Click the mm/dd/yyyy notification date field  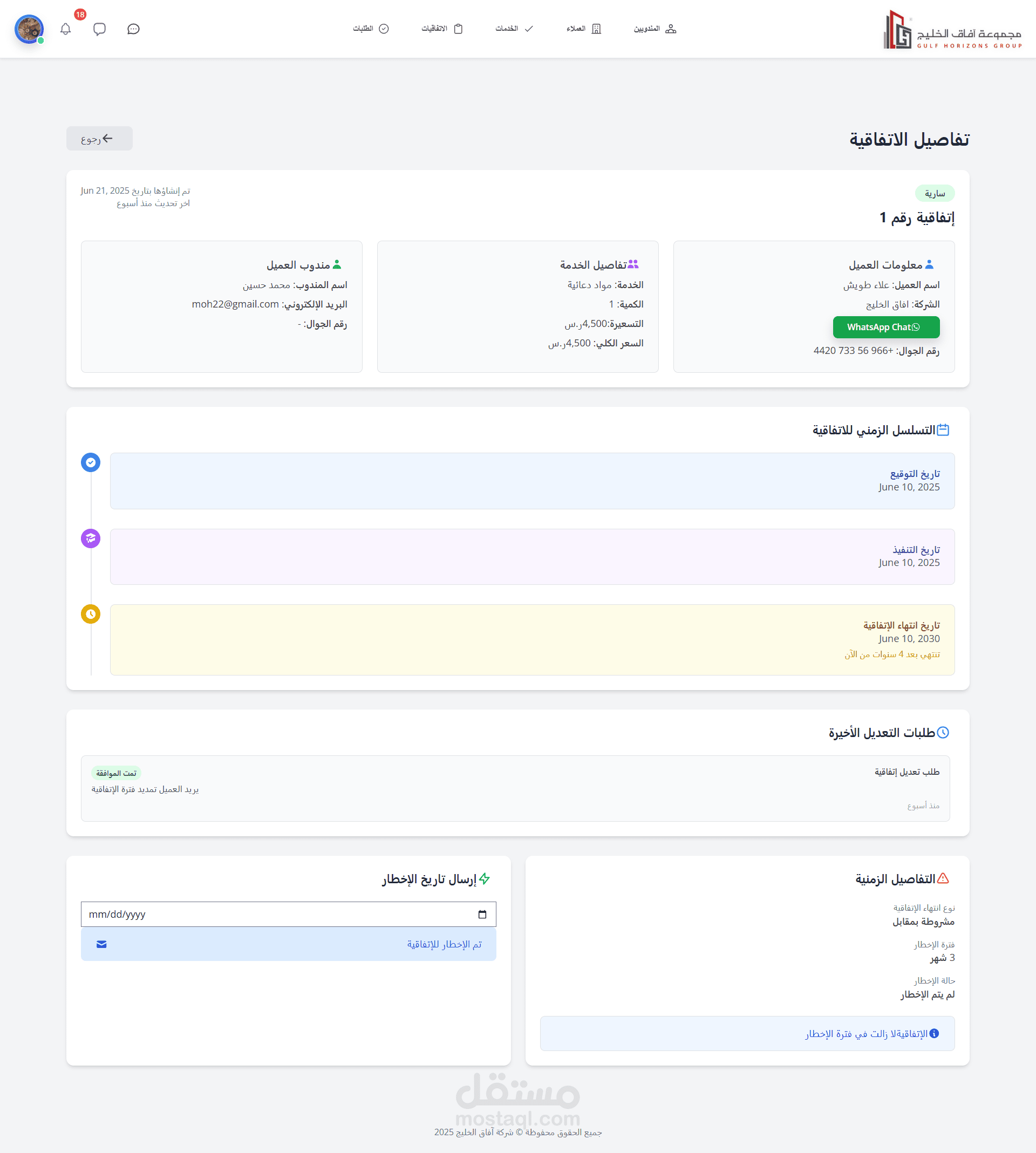point(273,914)
